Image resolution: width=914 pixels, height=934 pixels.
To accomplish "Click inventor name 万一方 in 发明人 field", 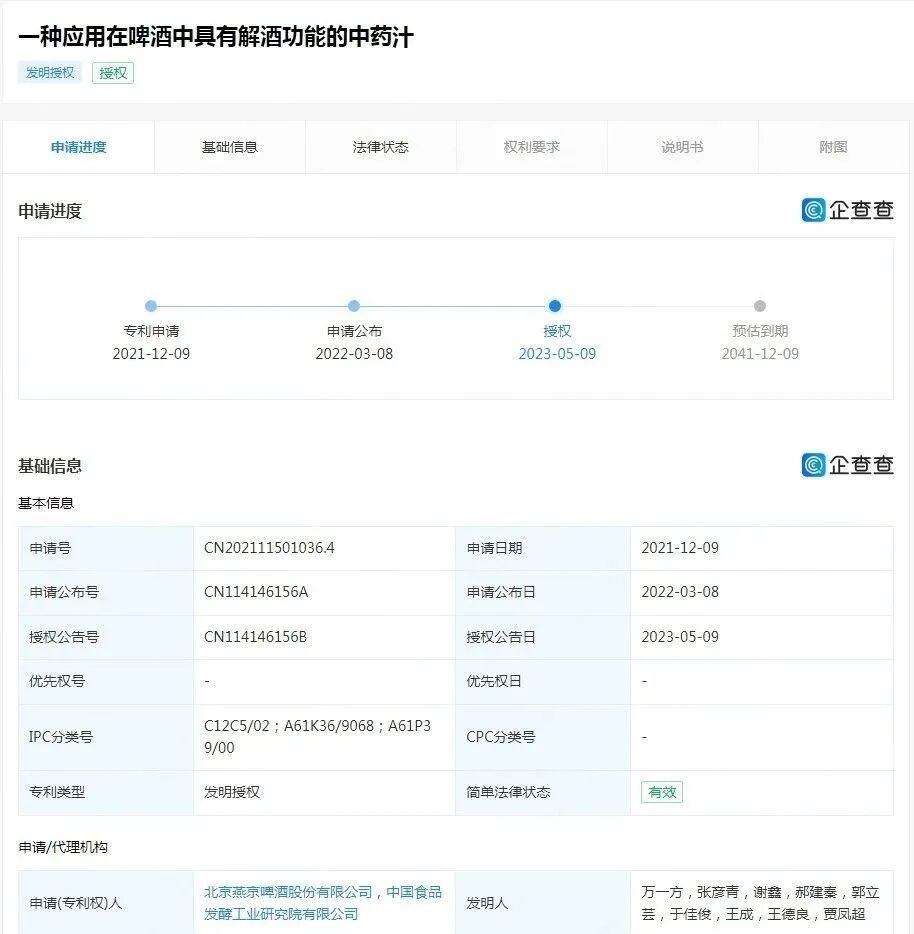I will 659,892.
